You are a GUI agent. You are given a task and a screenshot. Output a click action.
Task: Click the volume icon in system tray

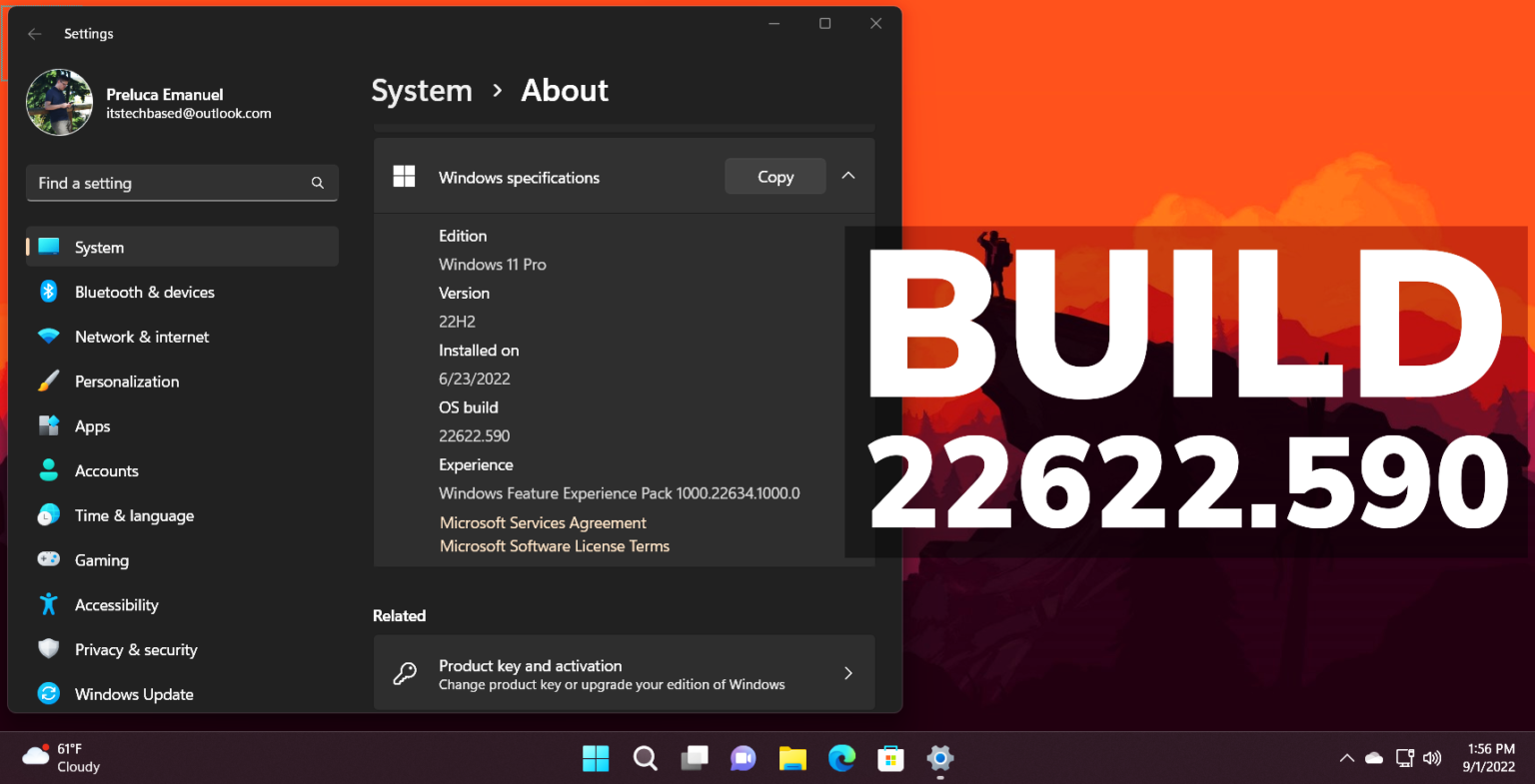[1432, 758]
